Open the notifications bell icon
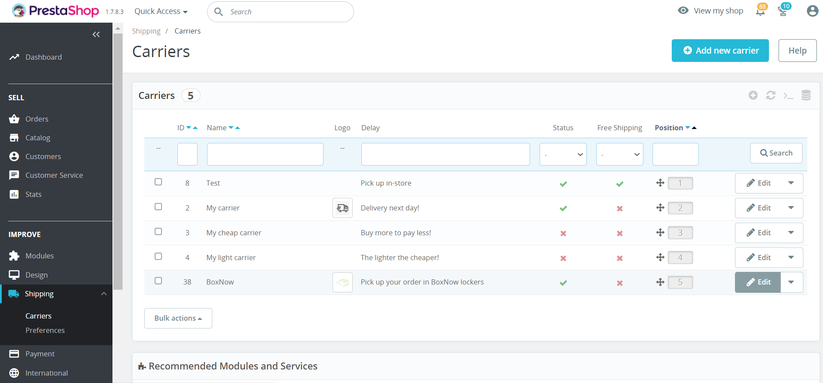Viewport: 823px width, 383px height. [761, 11]
